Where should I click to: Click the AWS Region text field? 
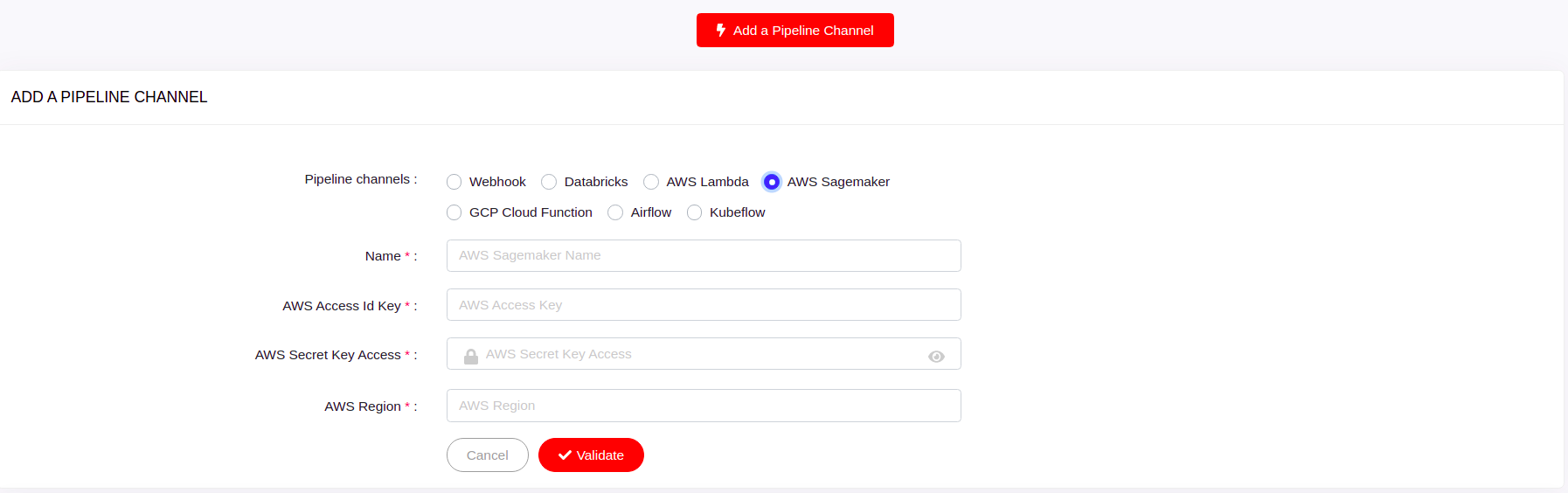coord(704,406)
